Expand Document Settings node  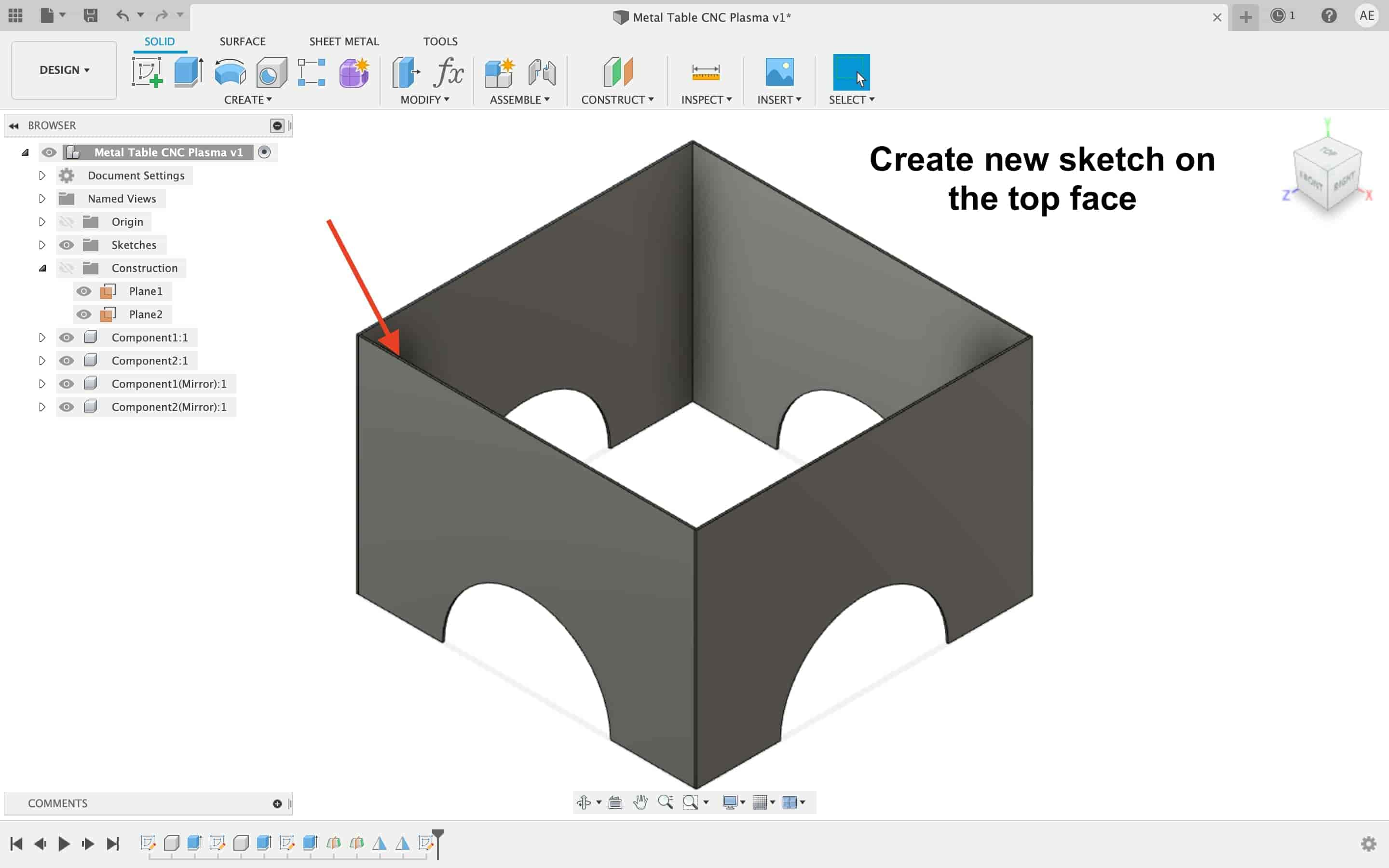tap(42, 176)
